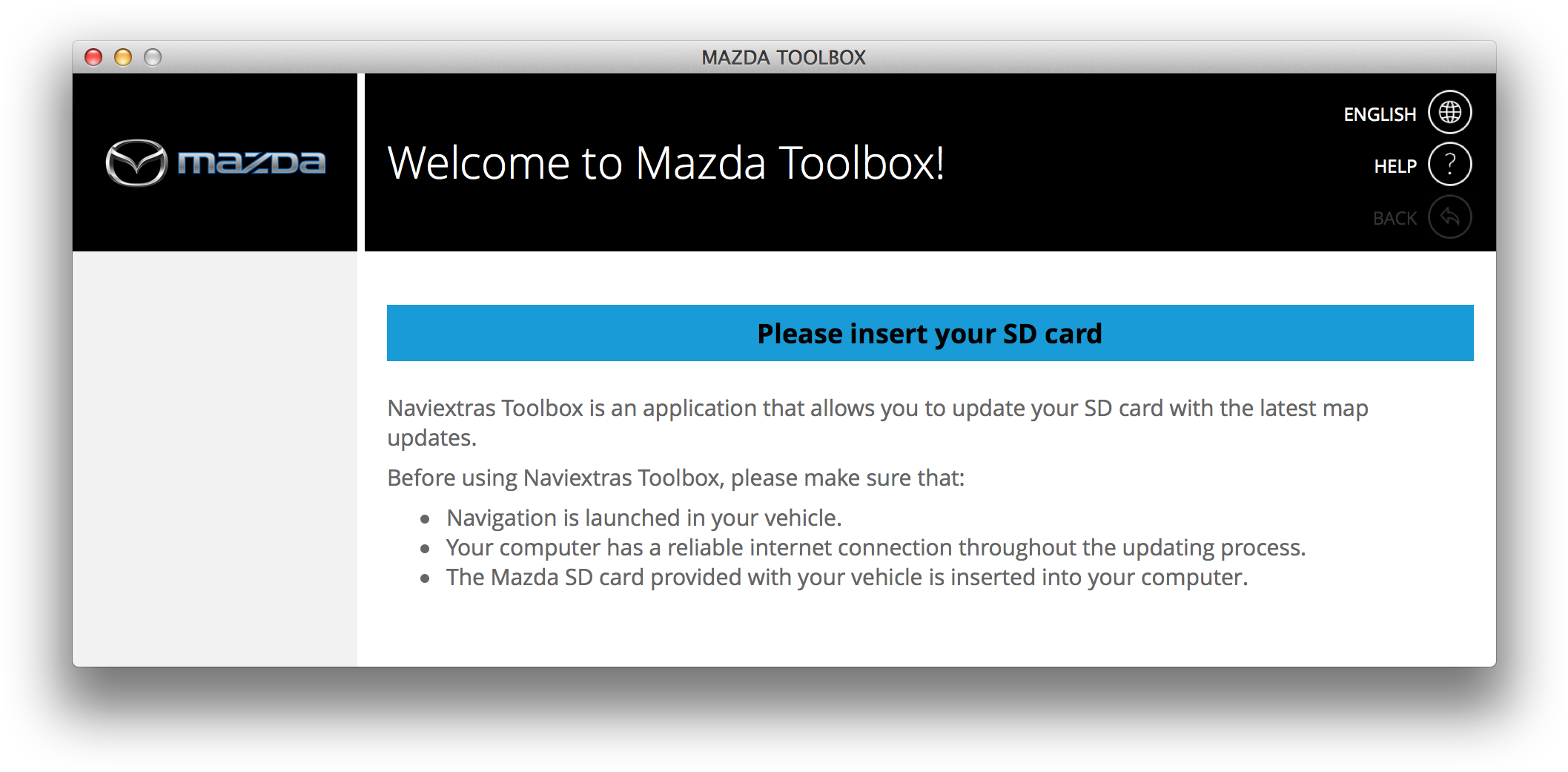
Task: Minimize window with the yellow button
Action: (123, 57)
